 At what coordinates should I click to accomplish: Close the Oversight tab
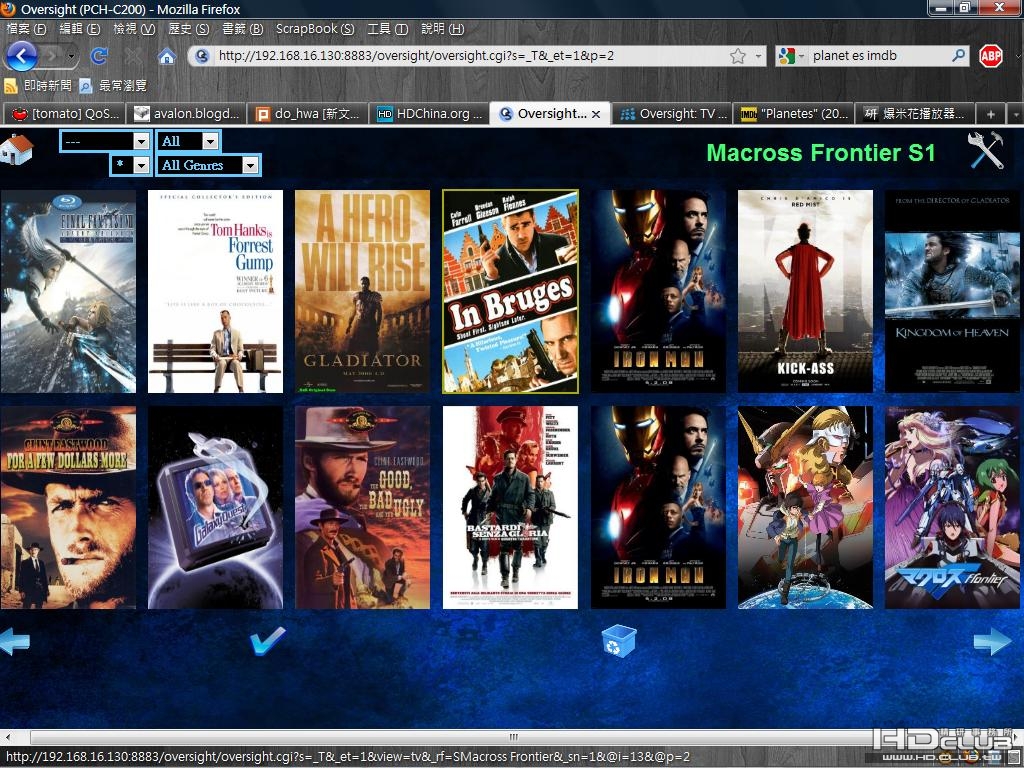(596, 114)
